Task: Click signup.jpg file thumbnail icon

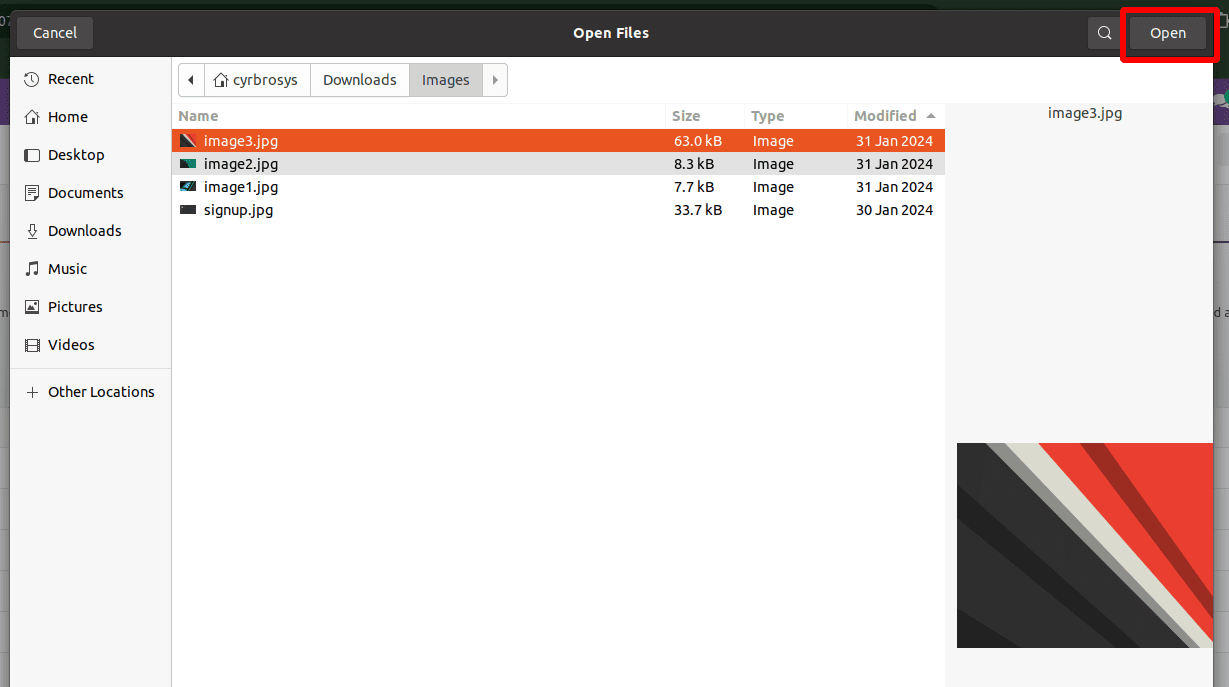Action: [x=188, y=210]
